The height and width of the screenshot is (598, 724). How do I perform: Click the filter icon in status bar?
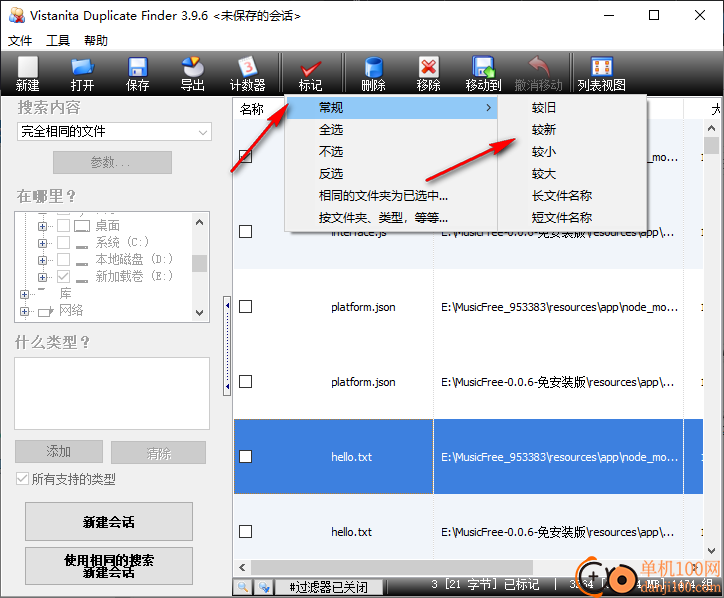[264, 587]
